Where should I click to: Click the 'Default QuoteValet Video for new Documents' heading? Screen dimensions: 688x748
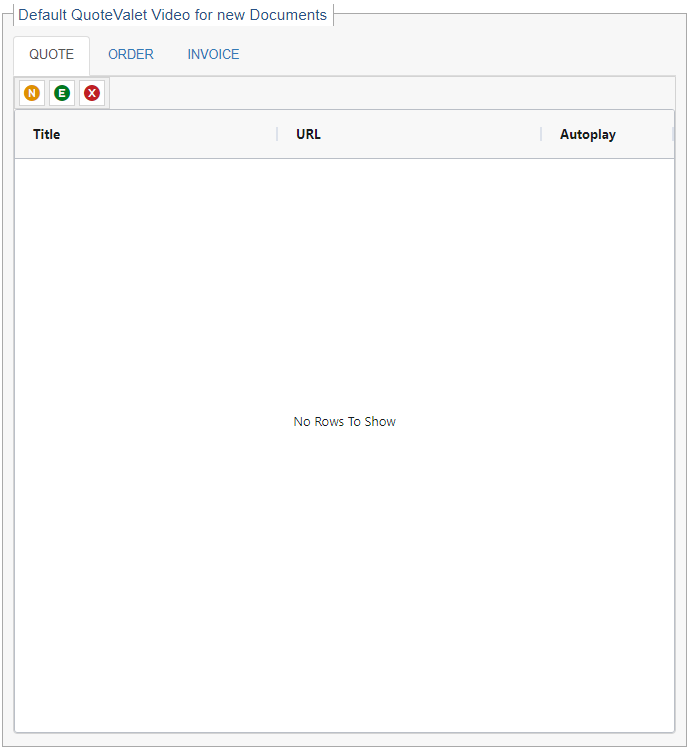pyautogui.click(x=172, y=15)
